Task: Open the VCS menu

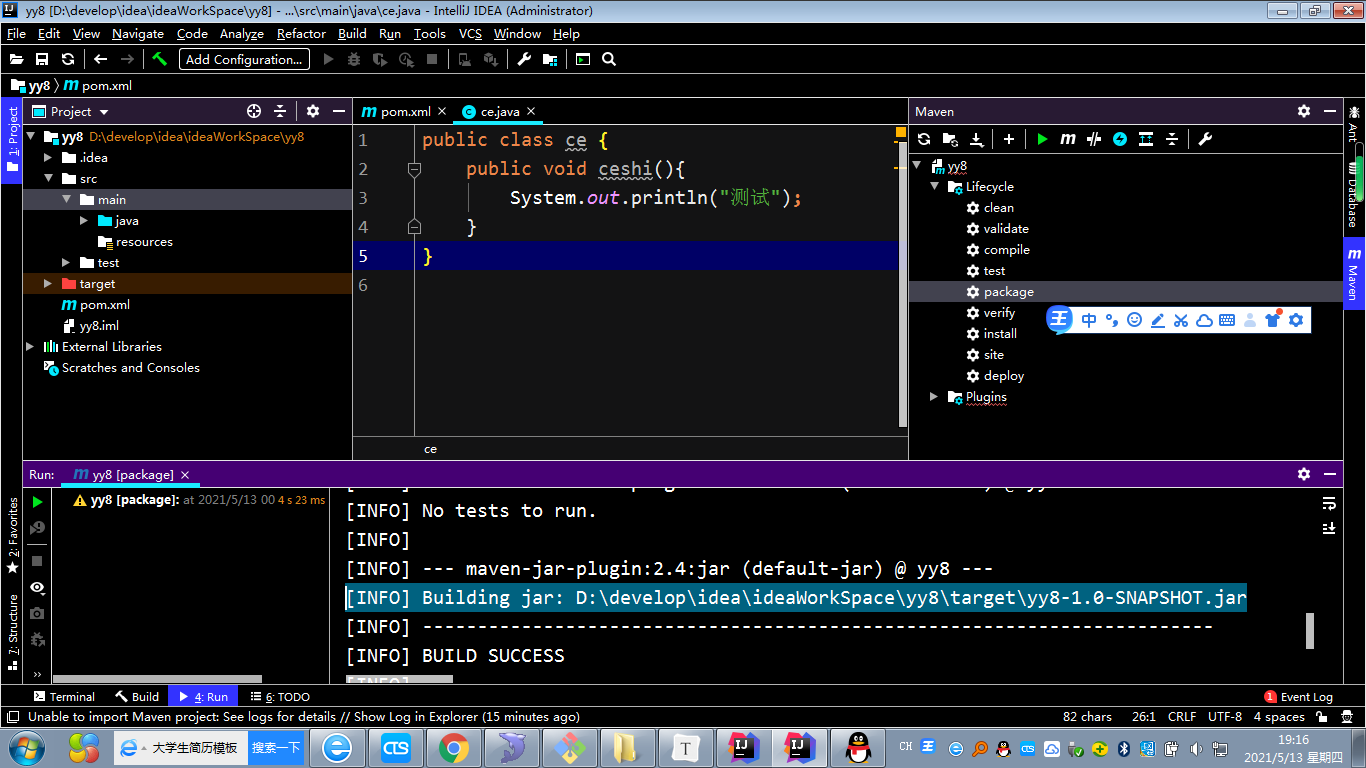Action: click(x=470, y=33)
